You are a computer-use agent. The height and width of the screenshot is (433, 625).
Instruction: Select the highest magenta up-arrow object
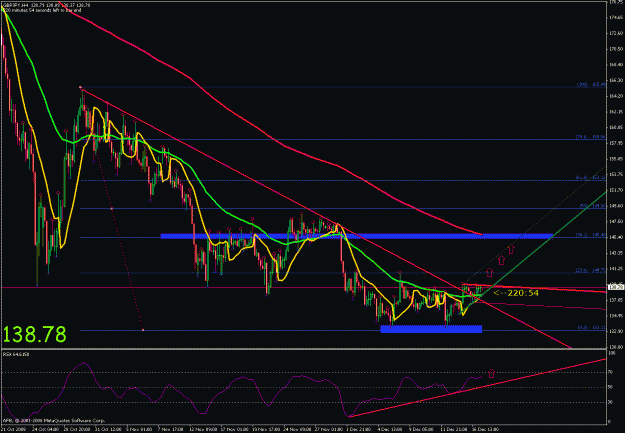click(511, 250)
